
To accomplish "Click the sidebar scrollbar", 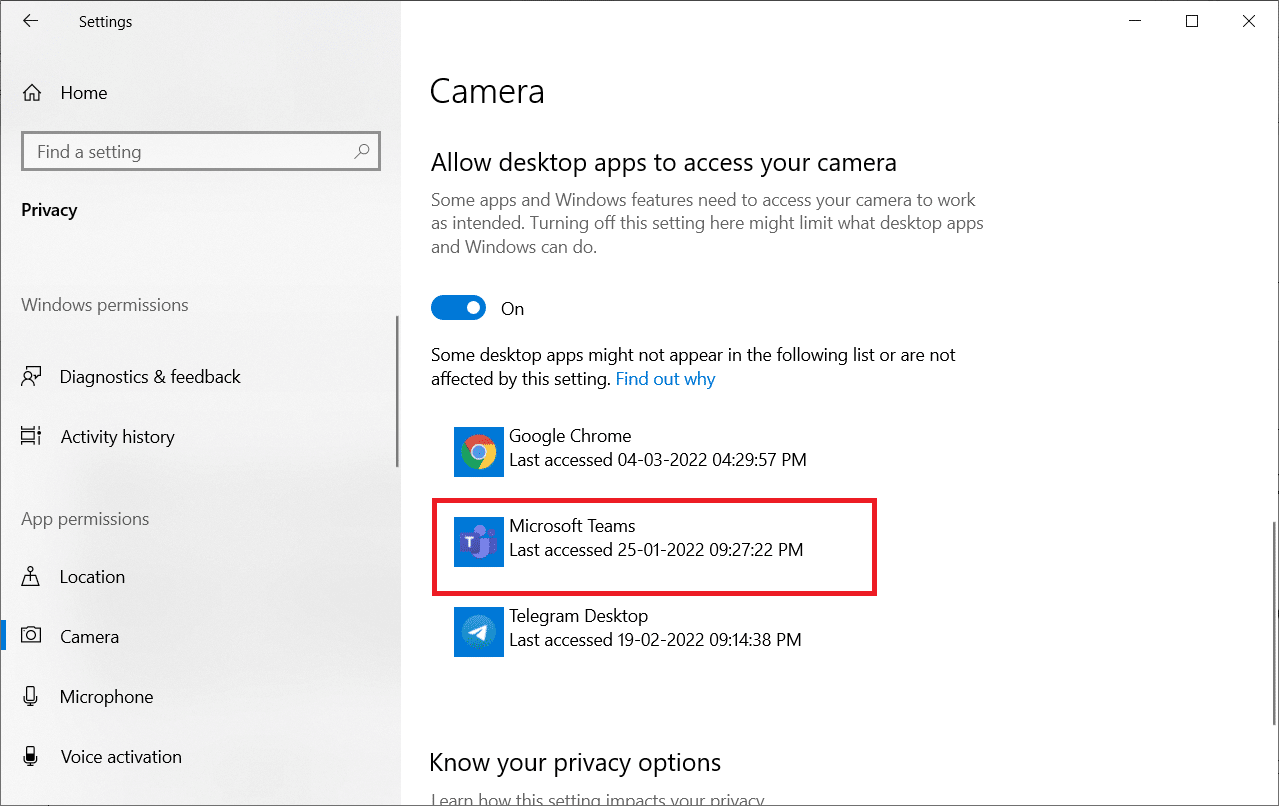I will pyautogui.click(x=398, y=391).
